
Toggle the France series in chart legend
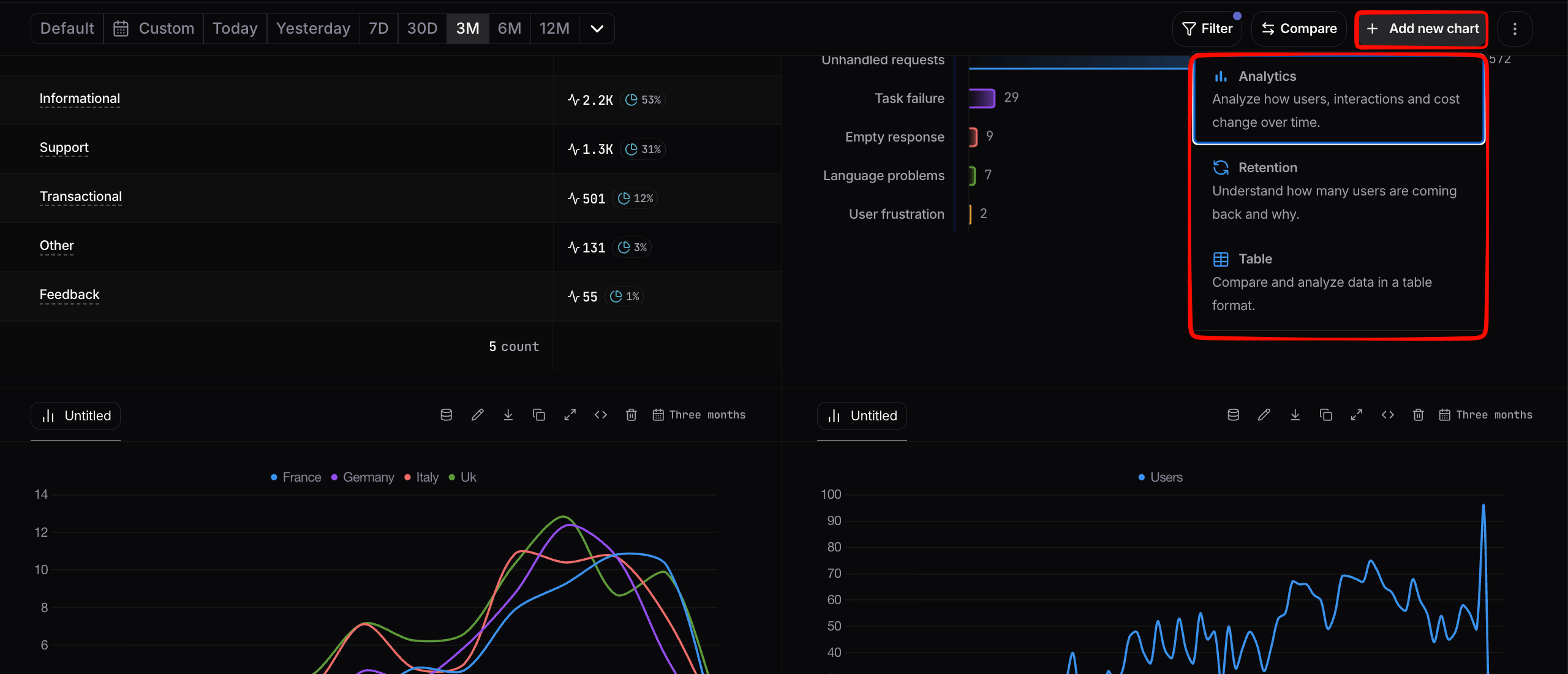(x=296, y=477)
